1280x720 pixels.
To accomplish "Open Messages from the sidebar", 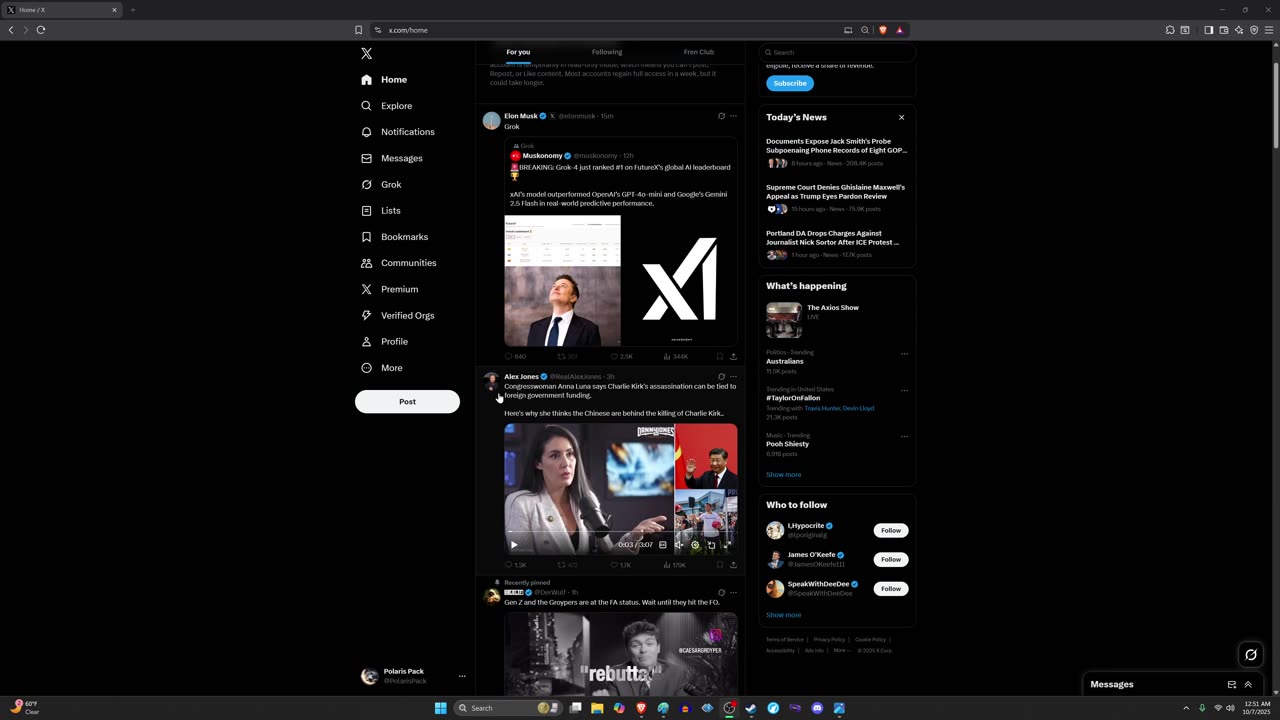I will pyautogui.click(x=391, y=158).
